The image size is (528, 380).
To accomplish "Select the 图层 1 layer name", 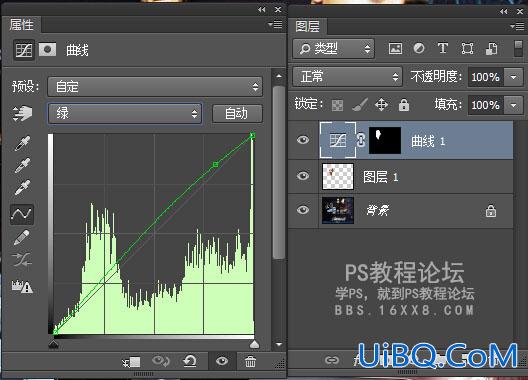I will [x=381, y=177].
